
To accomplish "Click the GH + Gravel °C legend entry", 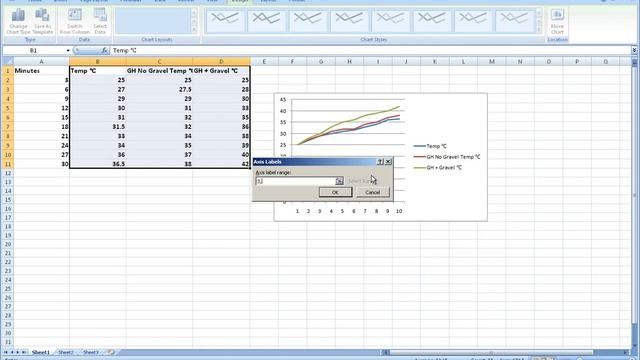I will (438, 167).
